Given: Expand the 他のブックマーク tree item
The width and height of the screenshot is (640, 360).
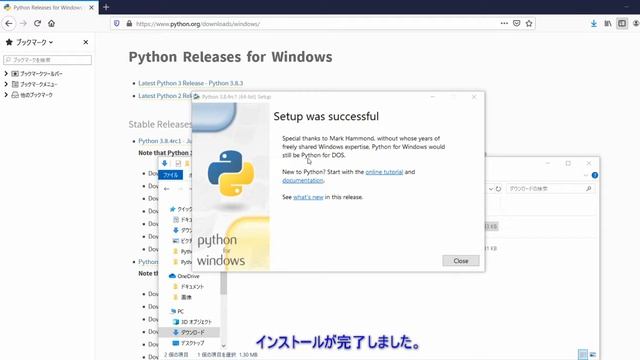Looking at the screenshot, I should pos(6,95).
